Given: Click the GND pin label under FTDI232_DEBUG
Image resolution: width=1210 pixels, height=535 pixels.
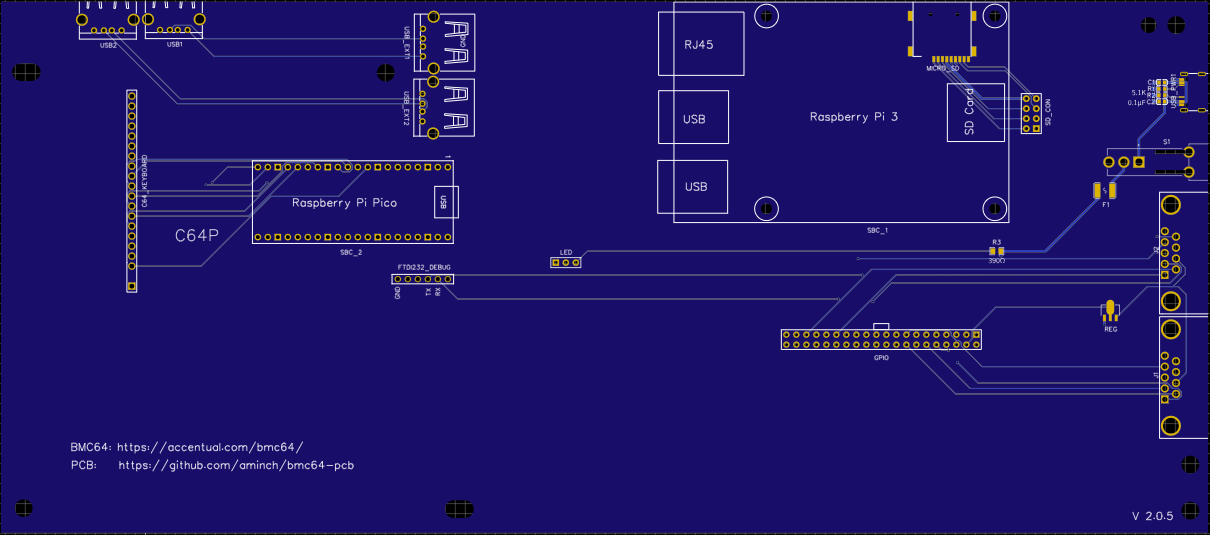Looking at the screenshot, I should (x=398, y=293).
